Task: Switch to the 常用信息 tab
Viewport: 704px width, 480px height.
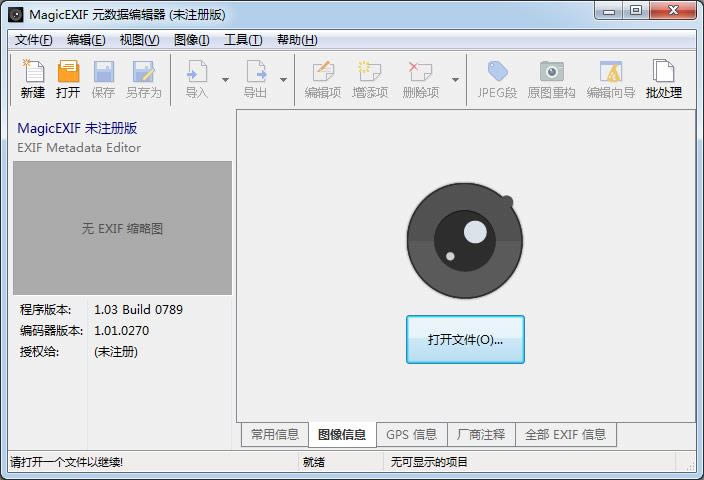Action: tap(275, 434)
